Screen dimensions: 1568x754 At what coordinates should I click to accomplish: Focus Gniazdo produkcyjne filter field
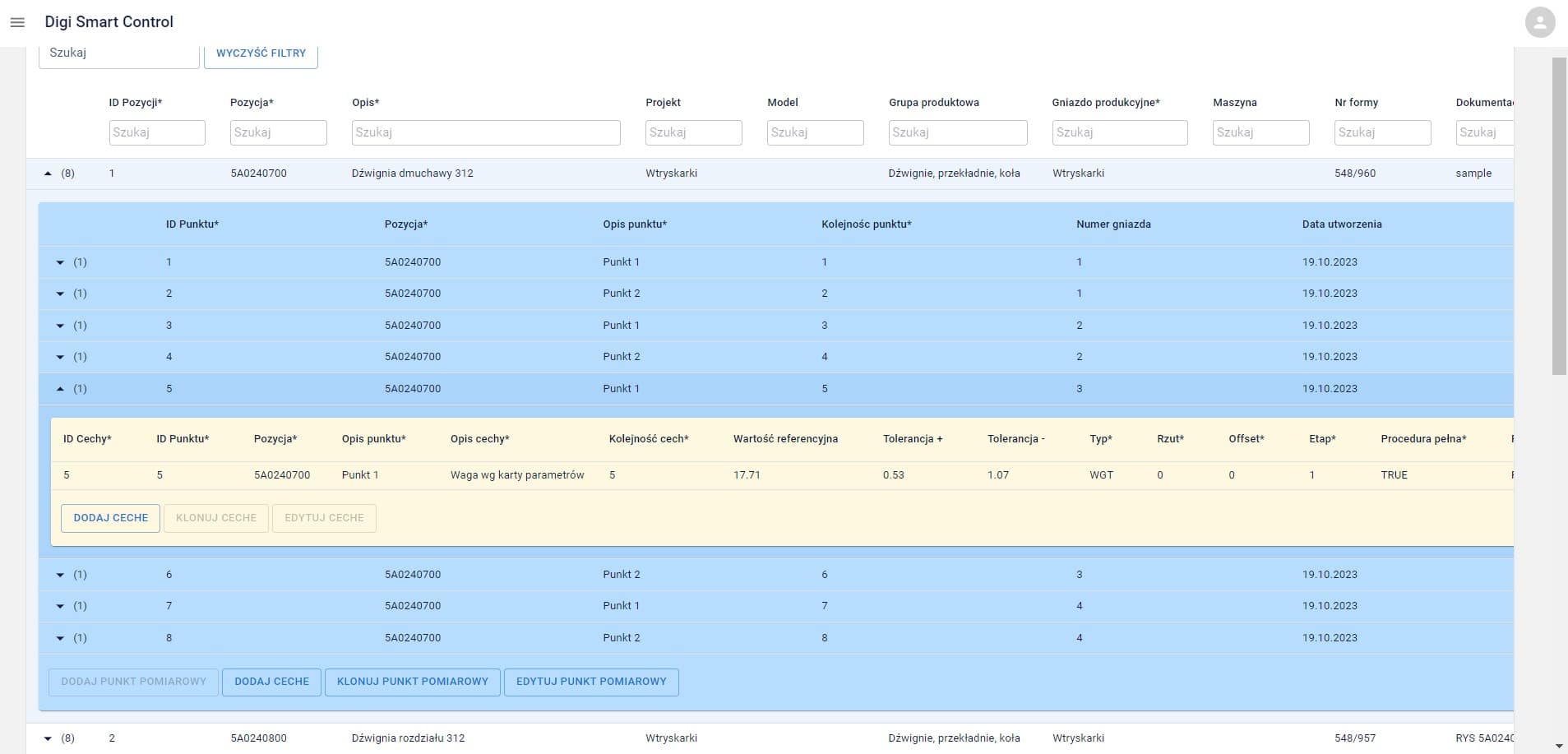(1120, 132)
